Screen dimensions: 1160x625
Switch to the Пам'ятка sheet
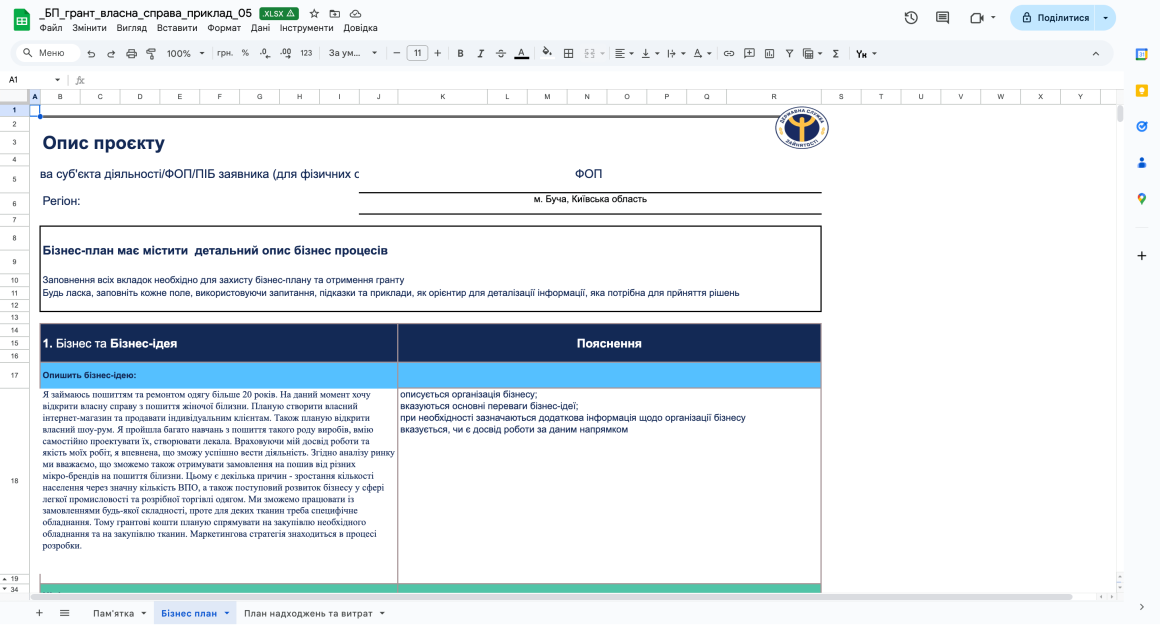[113, 613]
